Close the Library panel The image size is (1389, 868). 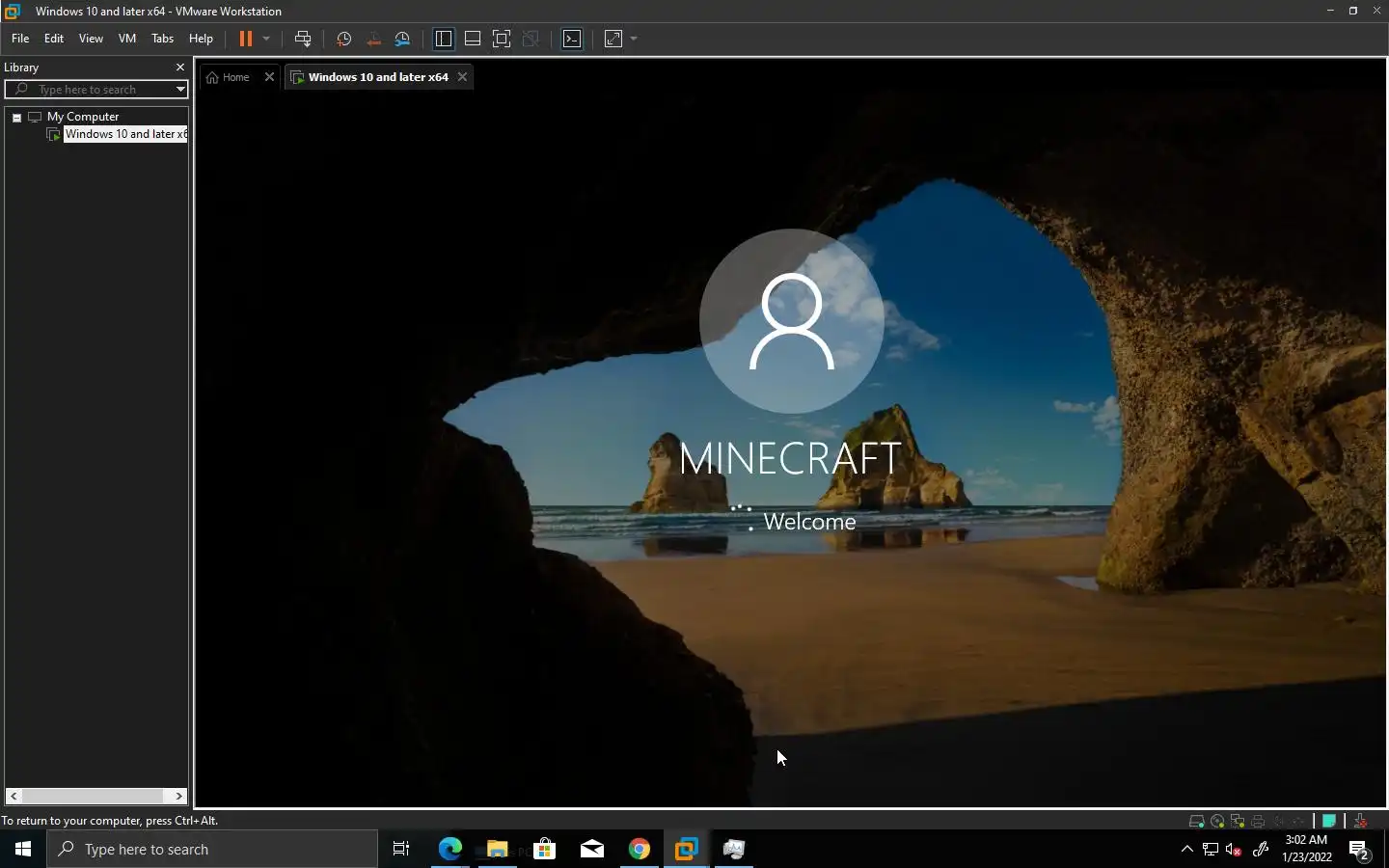tap(179, 68)
